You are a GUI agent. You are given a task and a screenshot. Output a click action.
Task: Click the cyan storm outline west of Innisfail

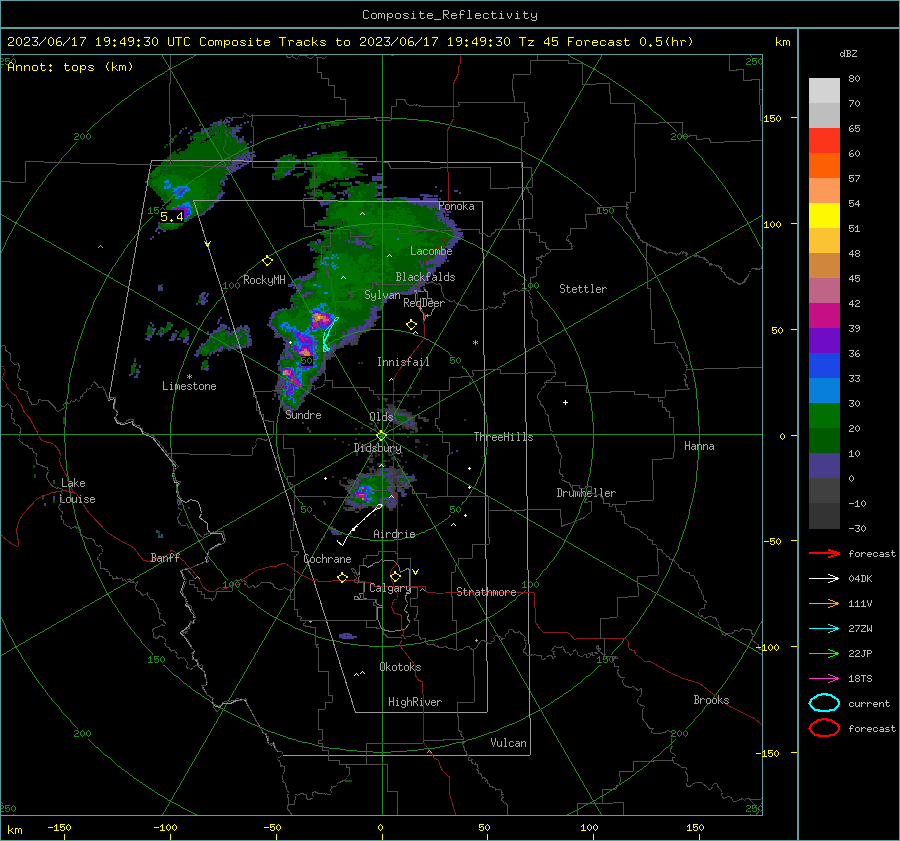pos(329,334)
